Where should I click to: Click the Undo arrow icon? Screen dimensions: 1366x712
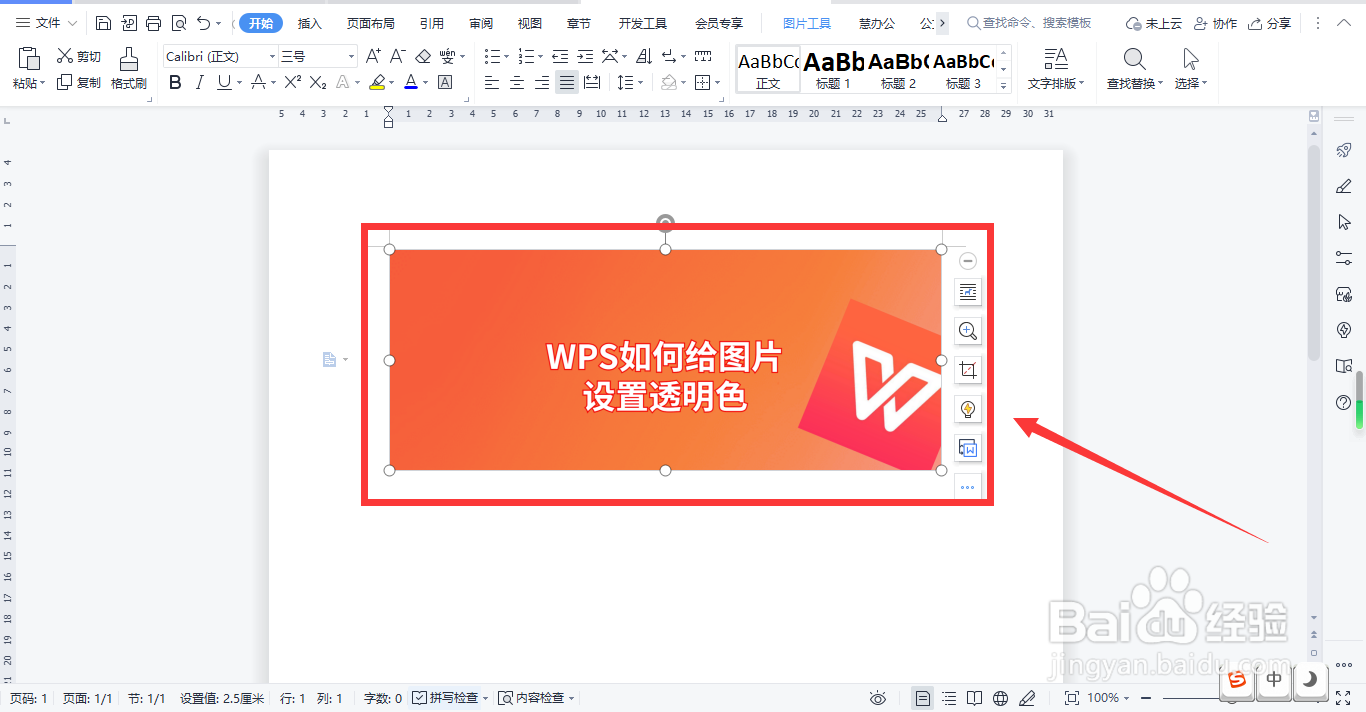coord(204,23)
